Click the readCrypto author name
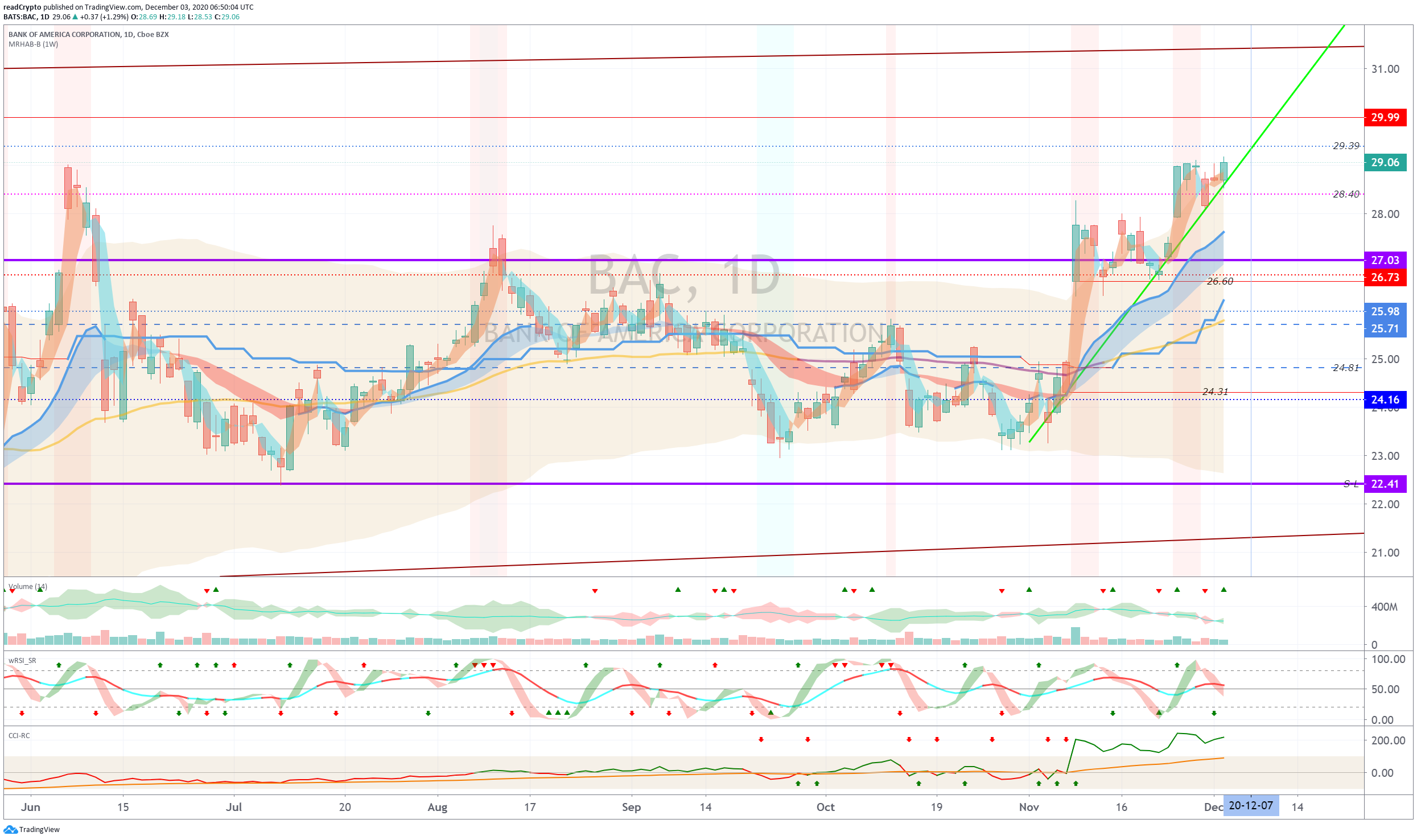The image size is (1417, 840). [x=22, y=7]
